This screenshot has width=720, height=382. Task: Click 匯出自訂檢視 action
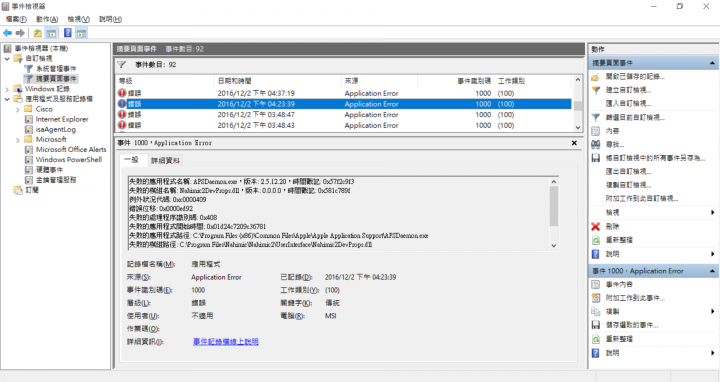(x=628, y=172)
